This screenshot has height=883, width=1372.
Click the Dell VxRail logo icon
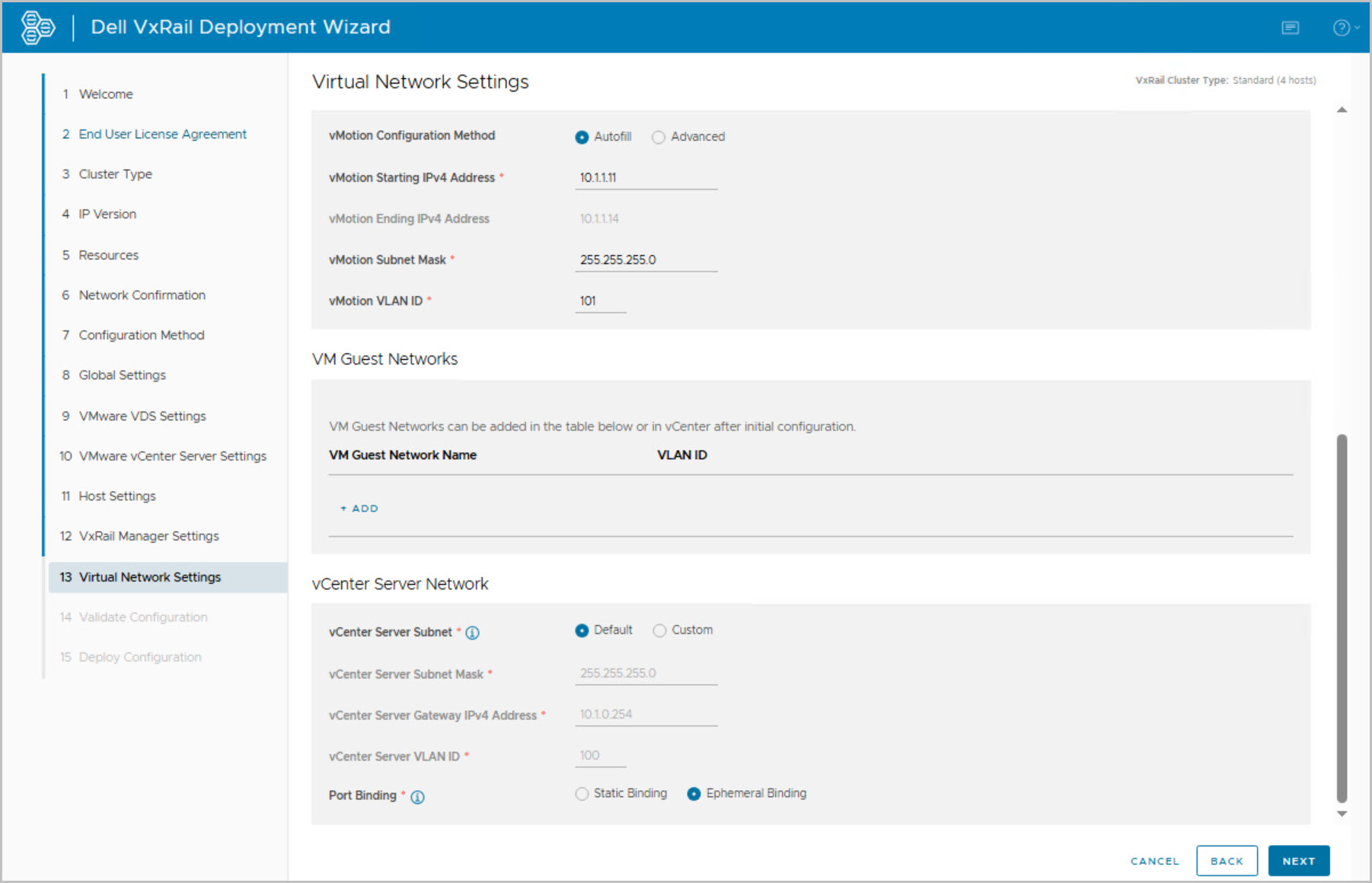pyautogui.click(x=37, y=27)
